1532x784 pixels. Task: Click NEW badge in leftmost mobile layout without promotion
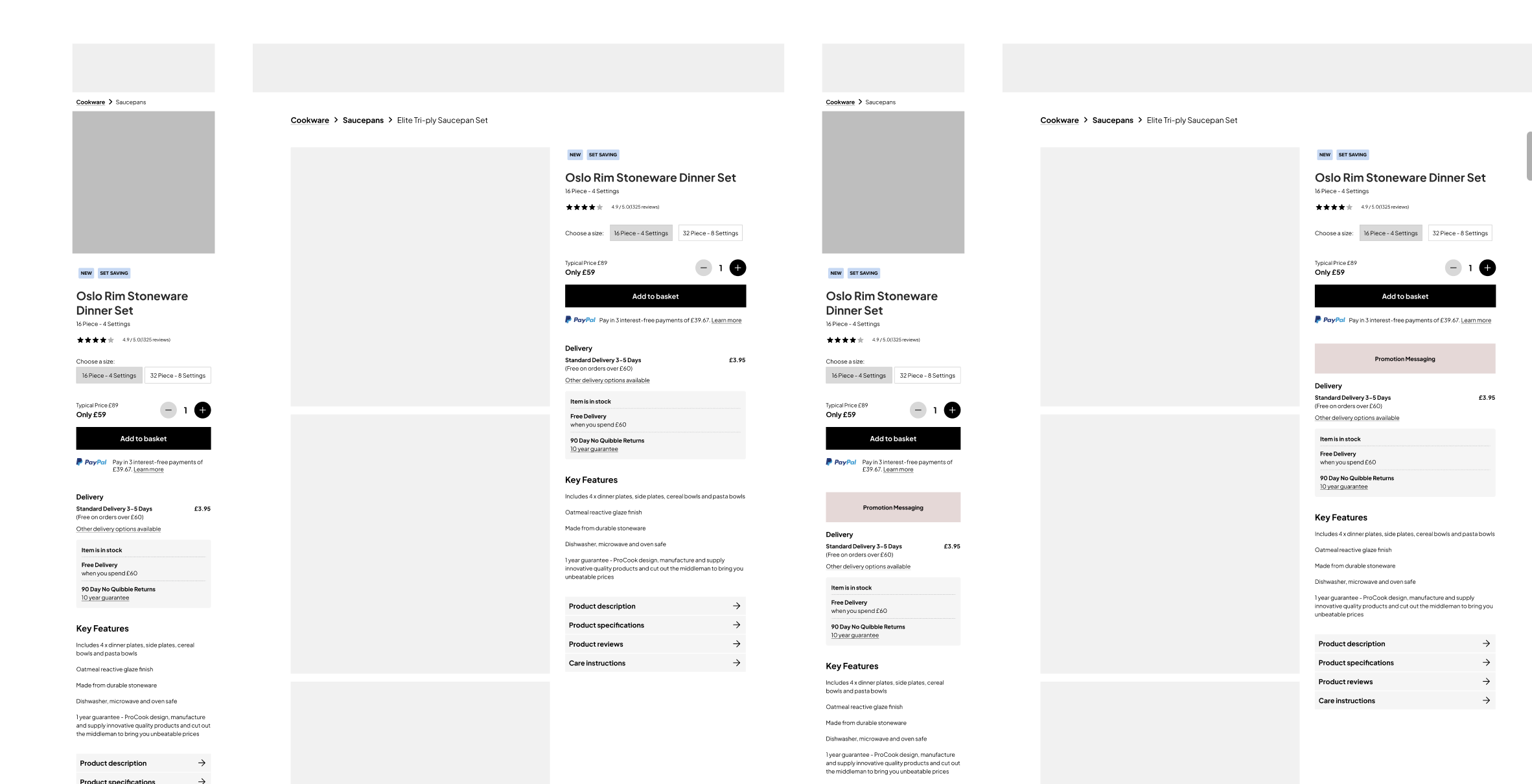pyautogui.click(x=86, y=273)
